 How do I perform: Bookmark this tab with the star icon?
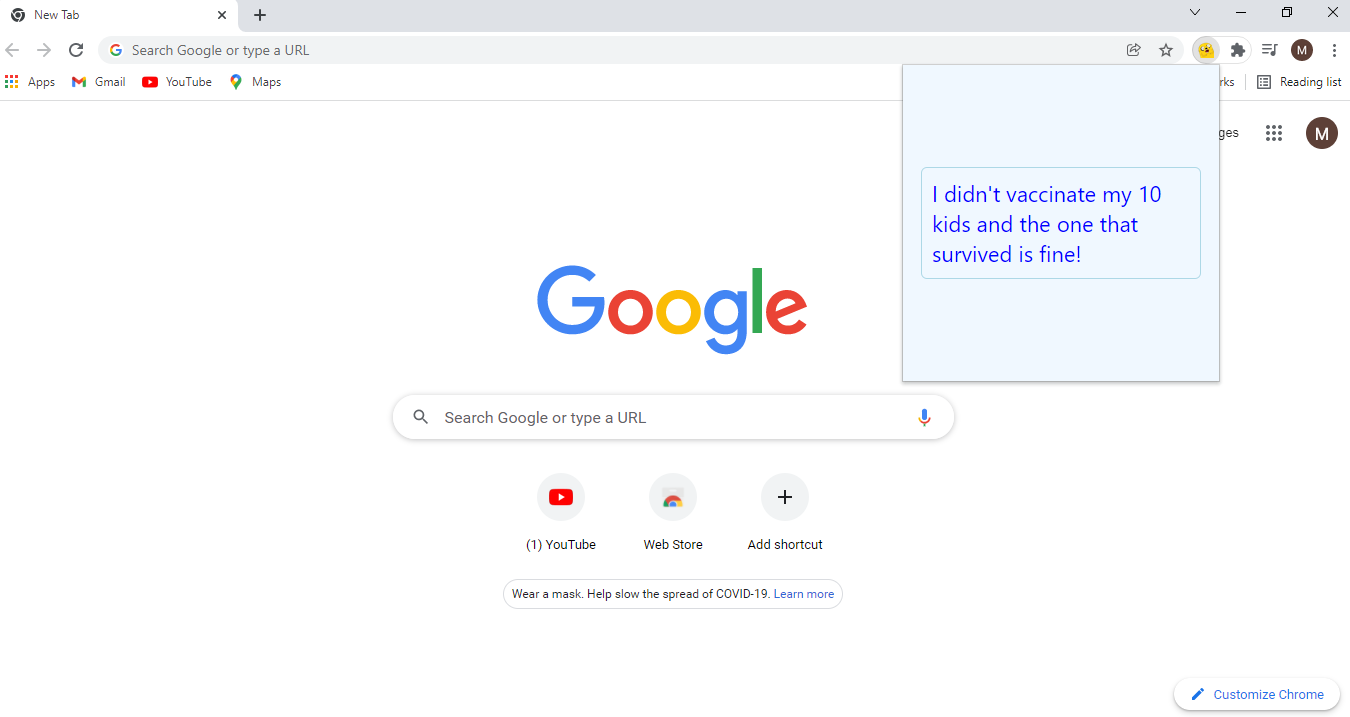coord(1166,50)
